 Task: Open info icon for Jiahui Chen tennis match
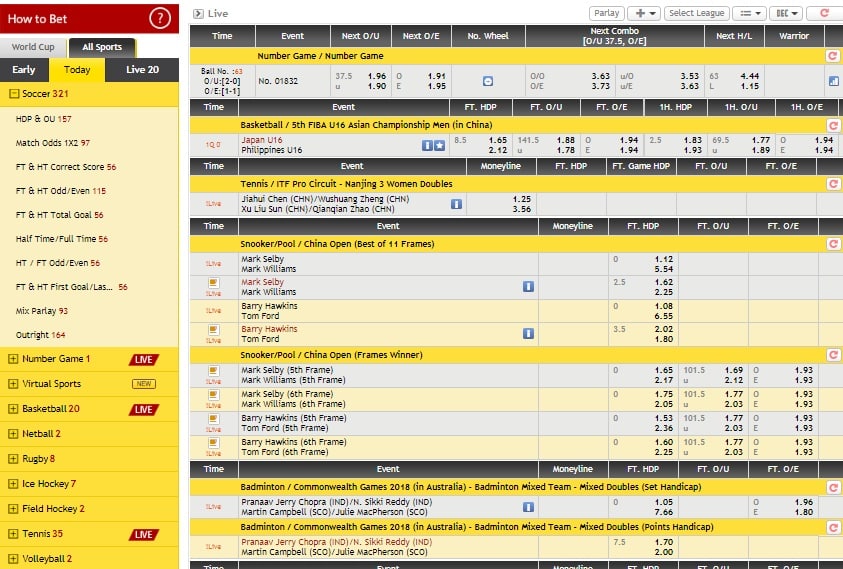(x=456, y=204)
